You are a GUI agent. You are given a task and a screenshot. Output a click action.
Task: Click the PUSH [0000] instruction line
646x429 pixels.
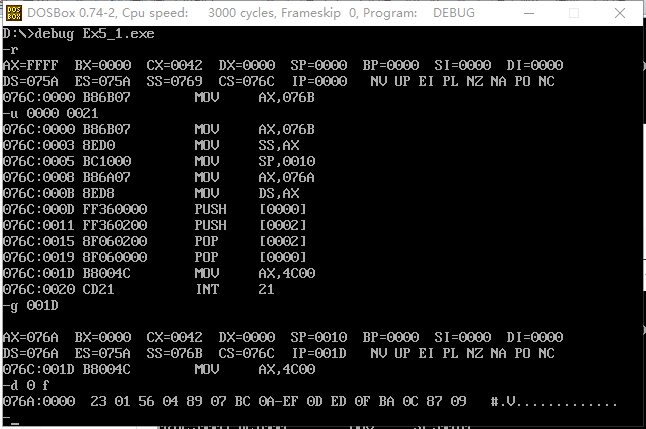155,209
